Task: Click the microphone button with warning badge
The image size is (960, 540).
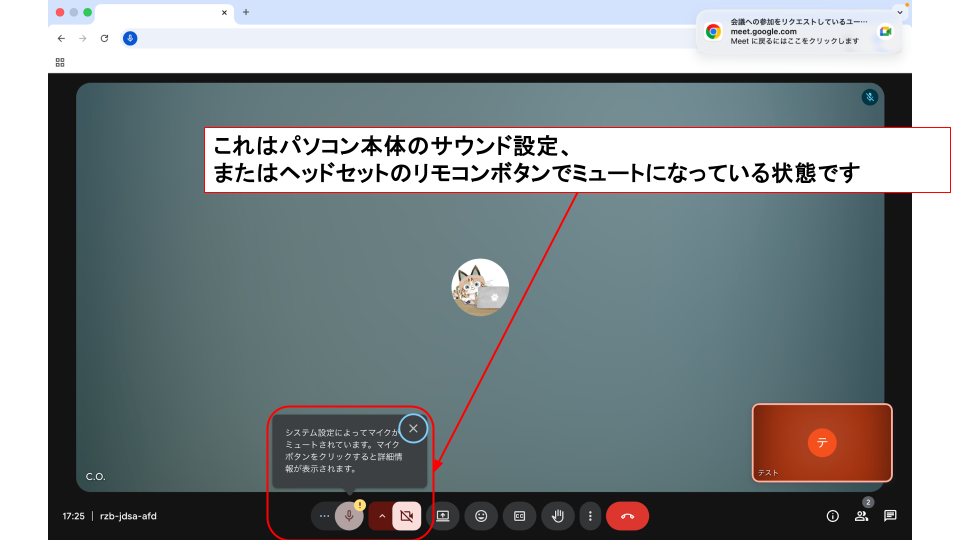Action: click(349, 516)
